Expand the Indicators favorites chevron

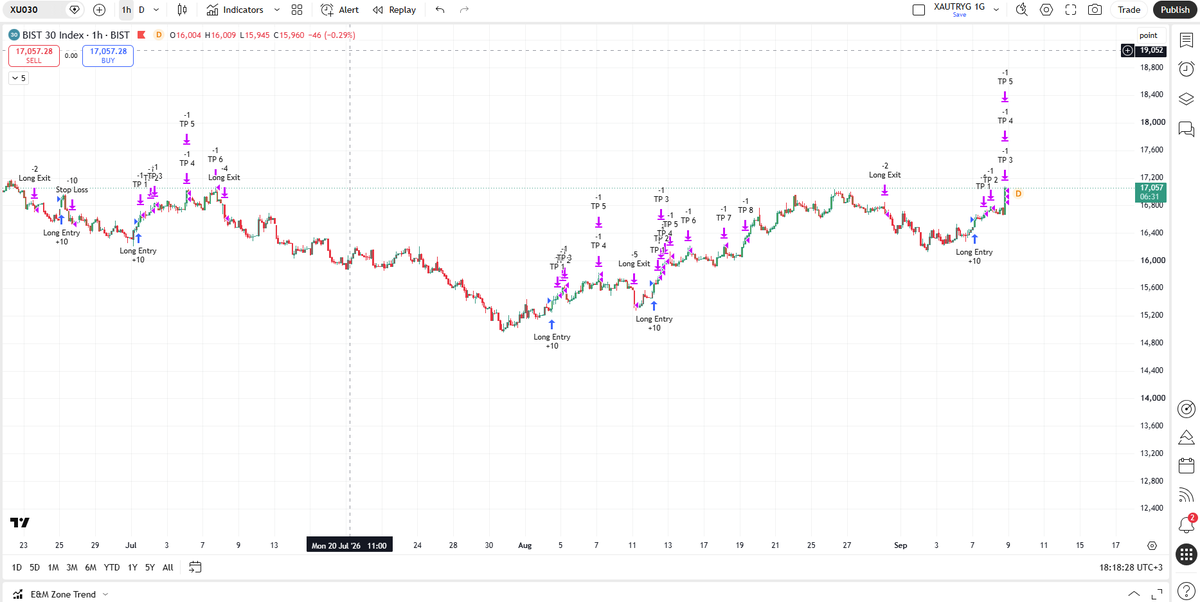(277, 10)
